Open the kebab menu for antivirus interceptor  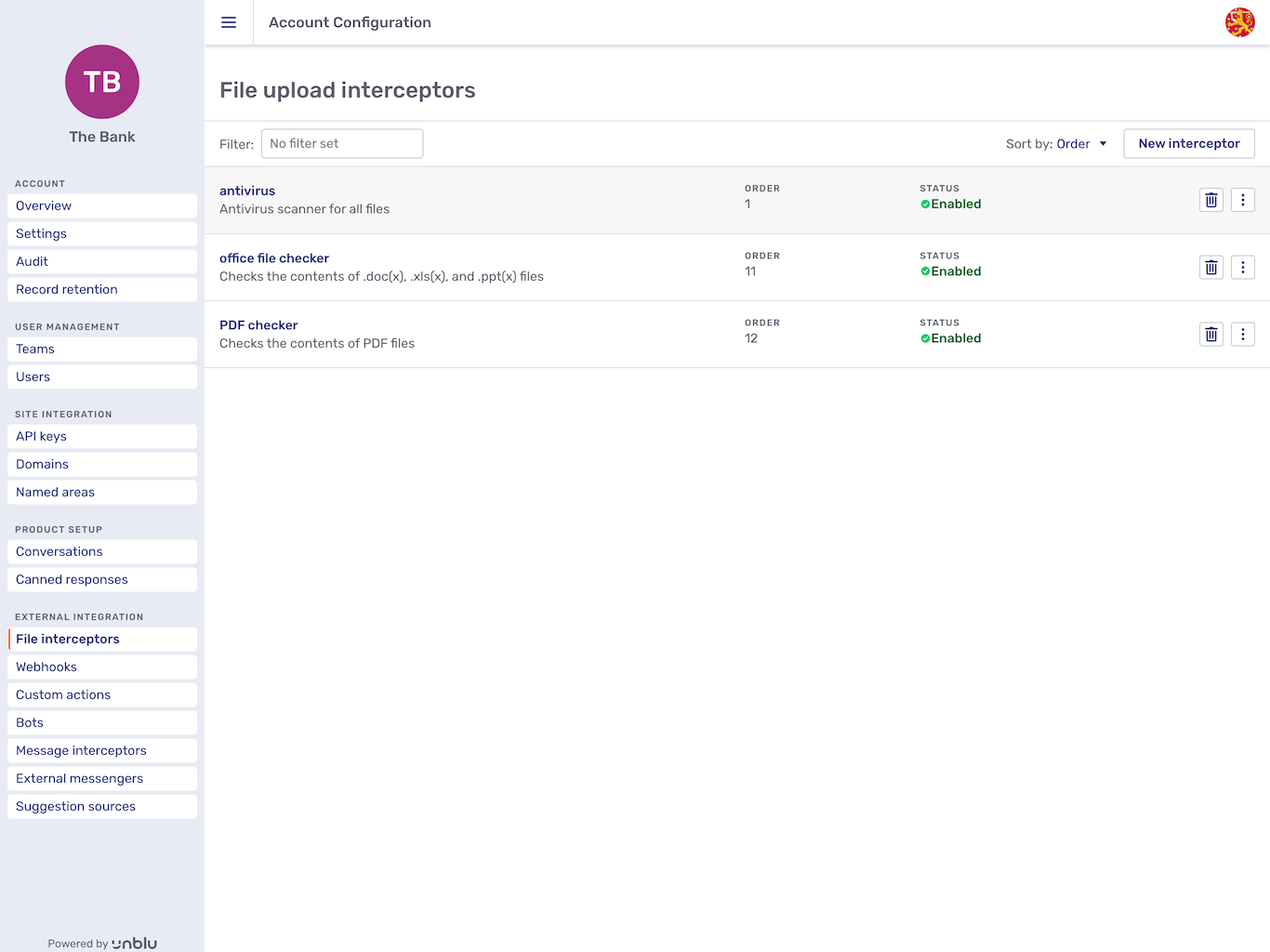[x=1243, y=200]
